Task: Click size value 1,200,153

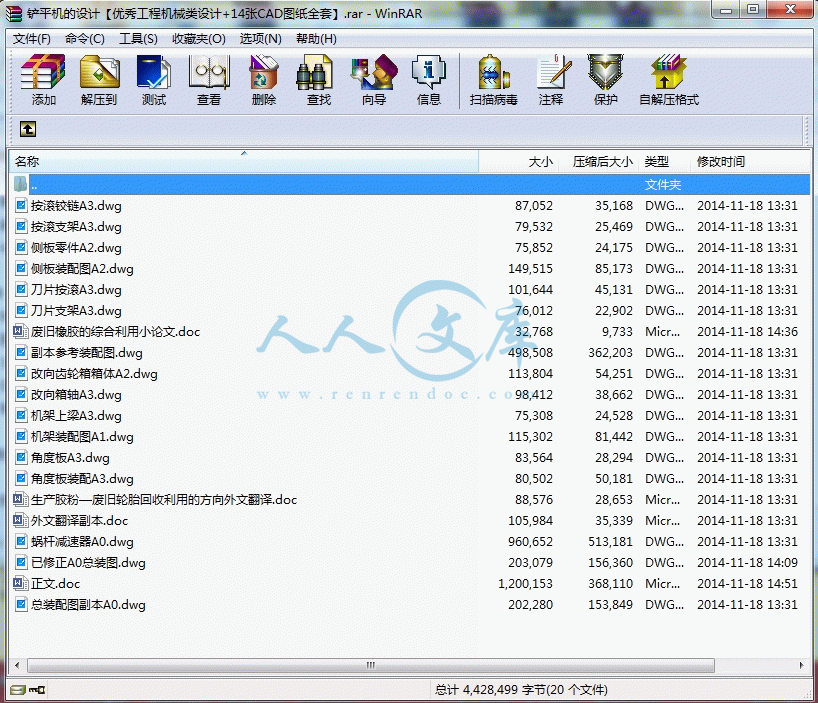Action: tap(525, 584)
